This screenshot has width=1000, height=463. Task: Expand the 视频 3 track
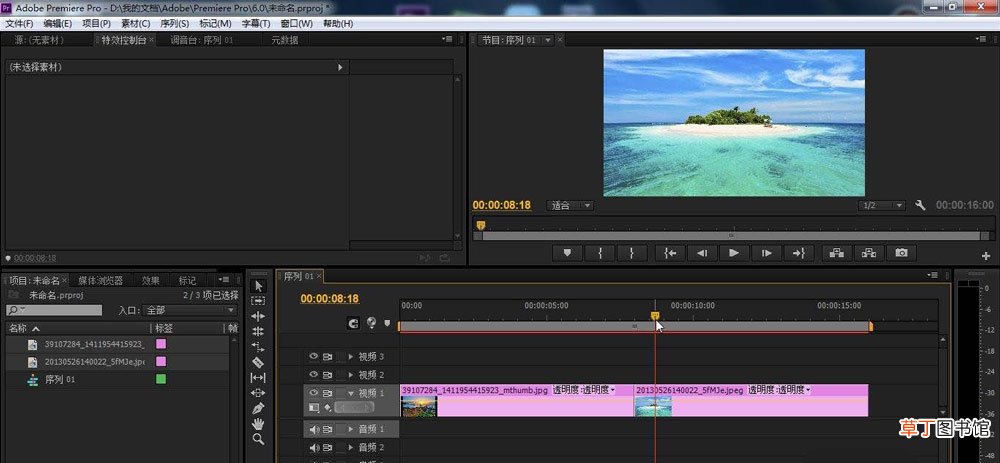coord(351,356)
